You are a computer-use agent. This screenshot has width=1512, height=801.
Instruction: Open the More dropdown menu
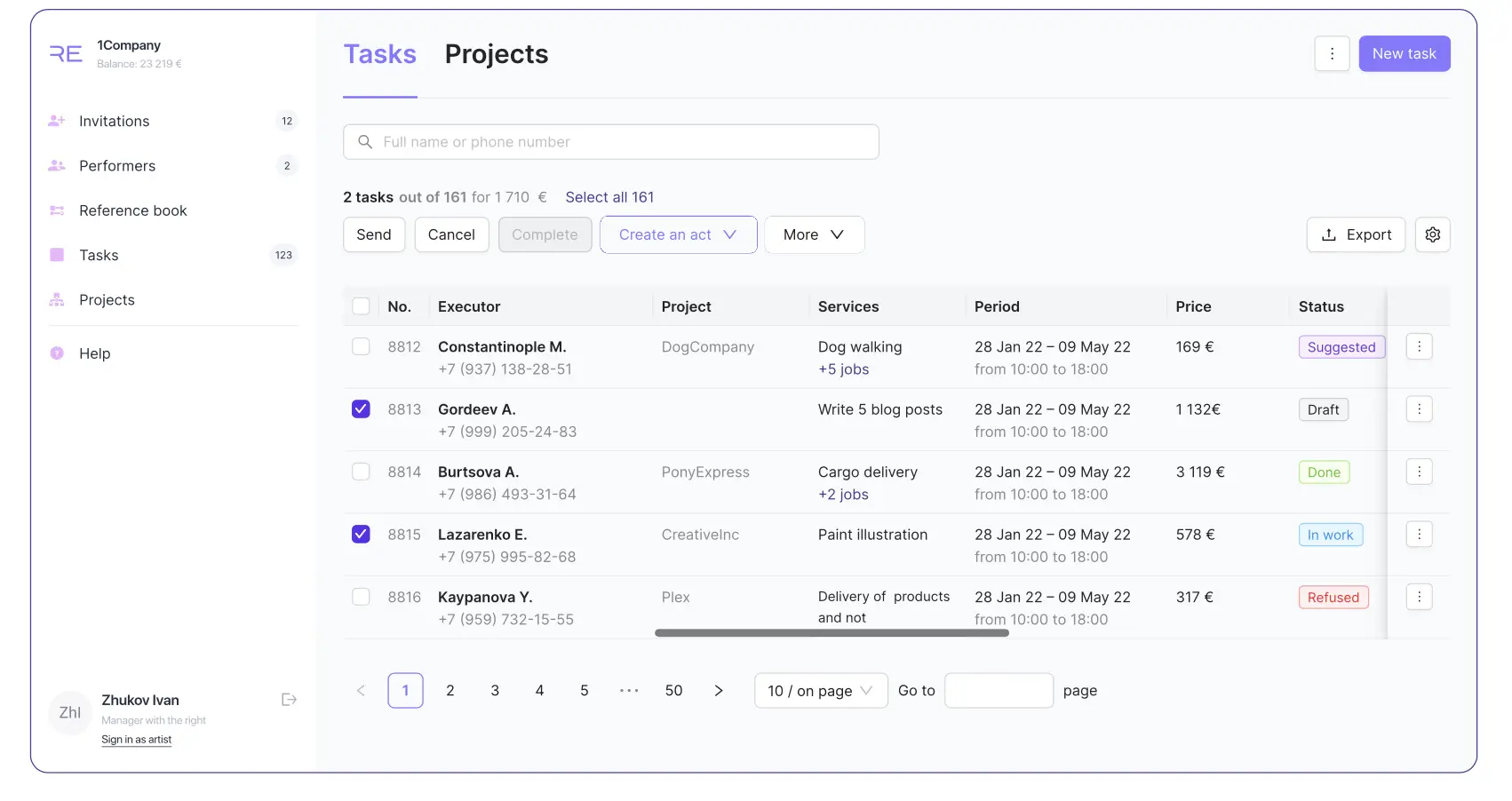coord(814,234)
